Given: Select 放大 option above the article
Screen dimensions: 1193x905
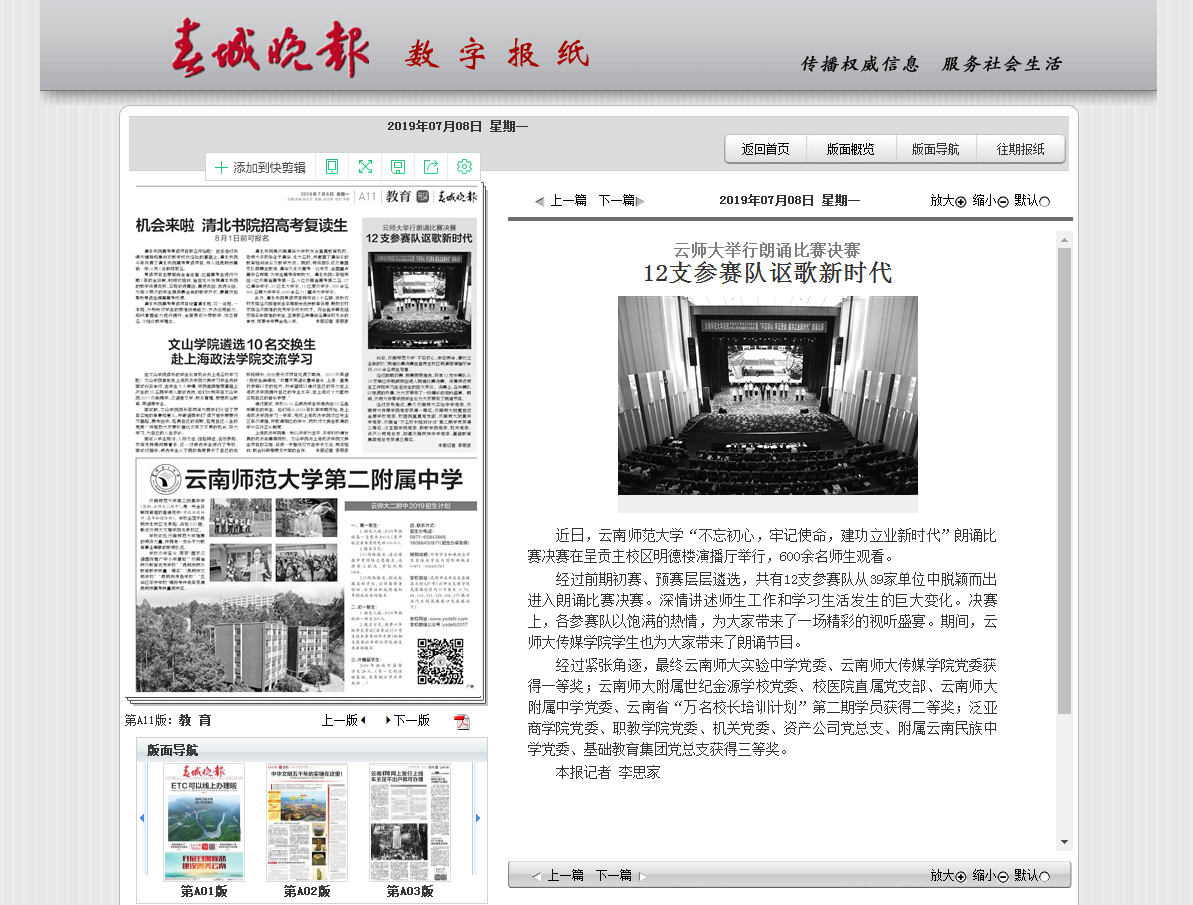Looking at the screenshot, I should pyautogui.click(x=948, y=200).
